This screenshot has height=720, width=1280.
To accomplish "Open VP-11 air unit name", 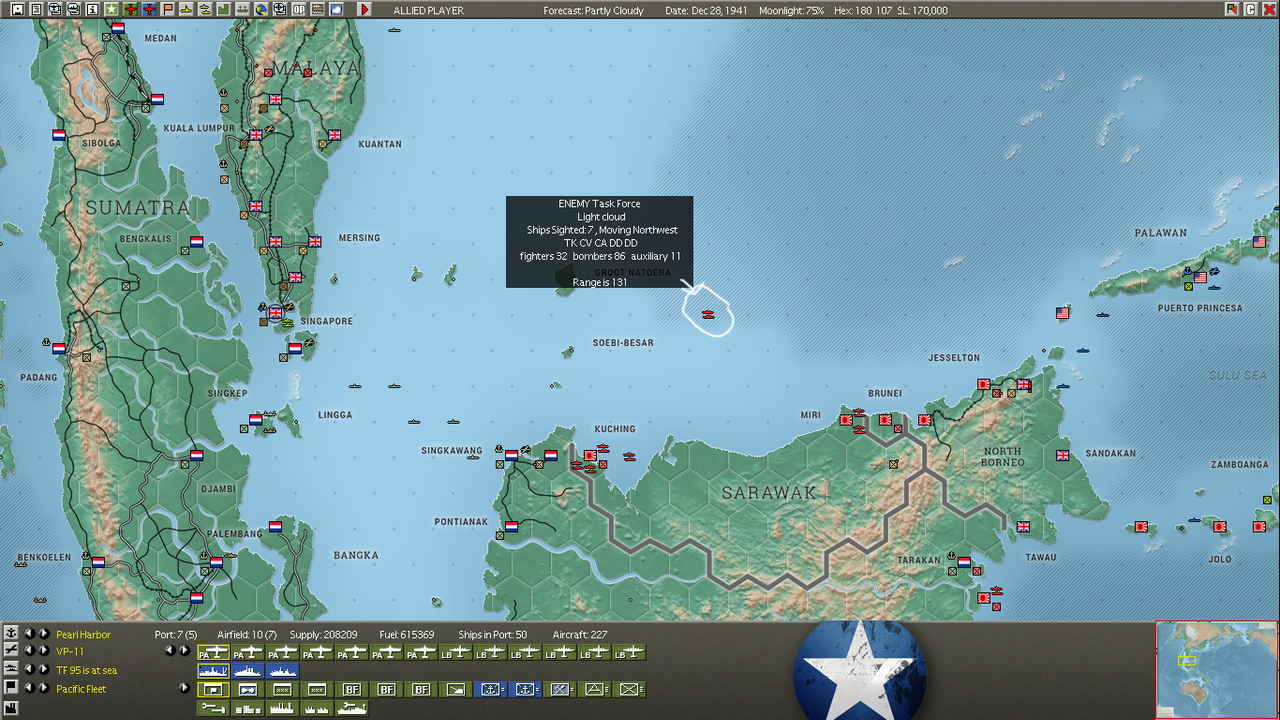I will pyautogui.click(x=70, y=652).
